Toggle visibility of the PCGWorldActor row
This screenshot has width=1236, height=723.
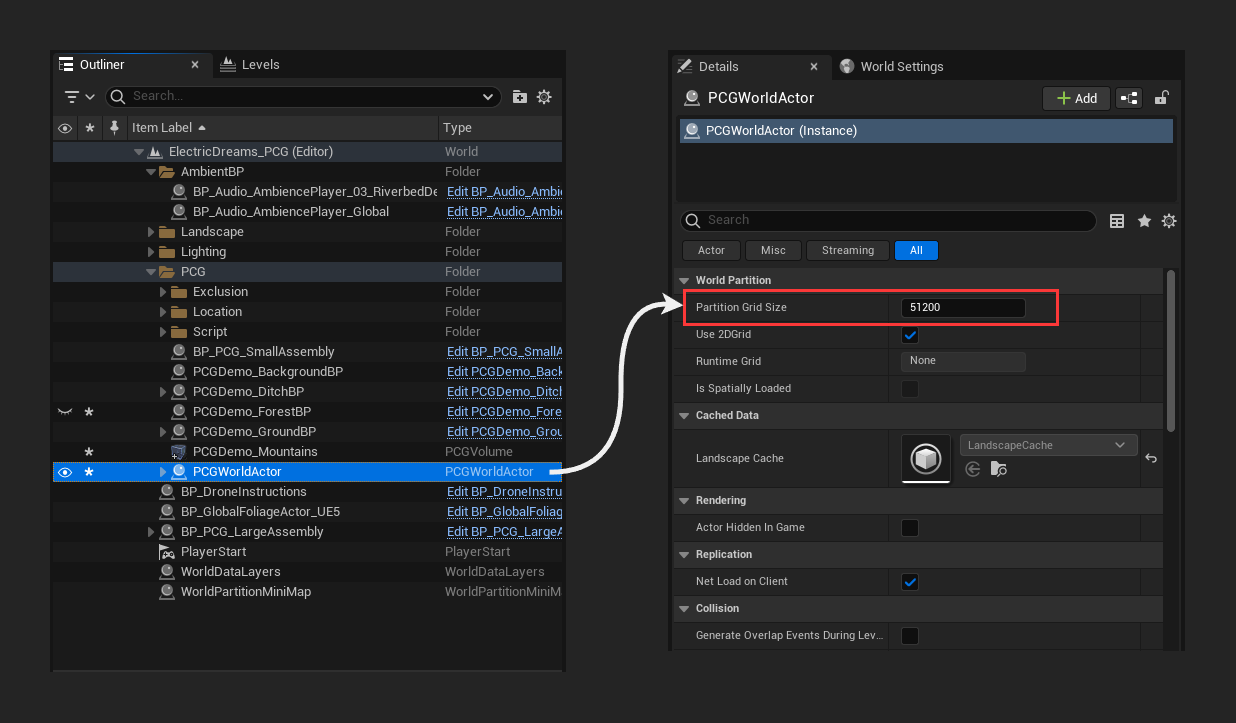click(65, 471)
